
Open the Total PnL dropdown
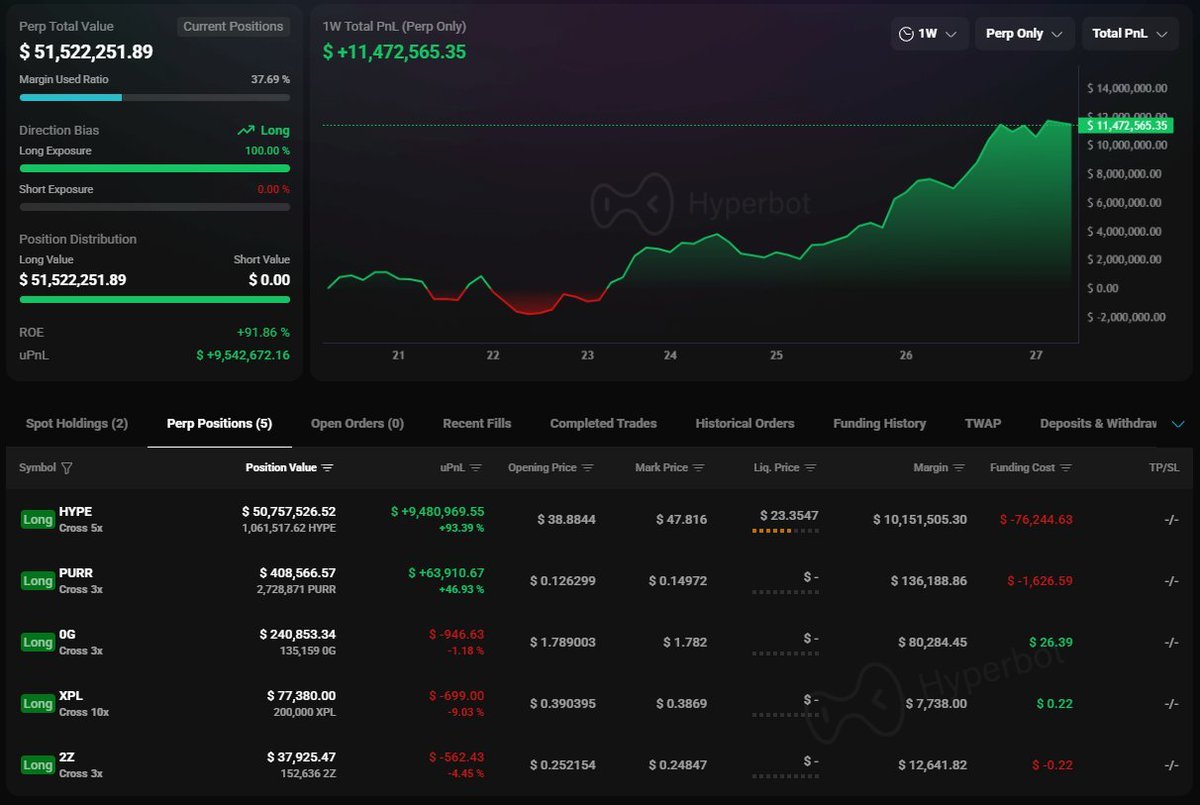coord(1129,34)
